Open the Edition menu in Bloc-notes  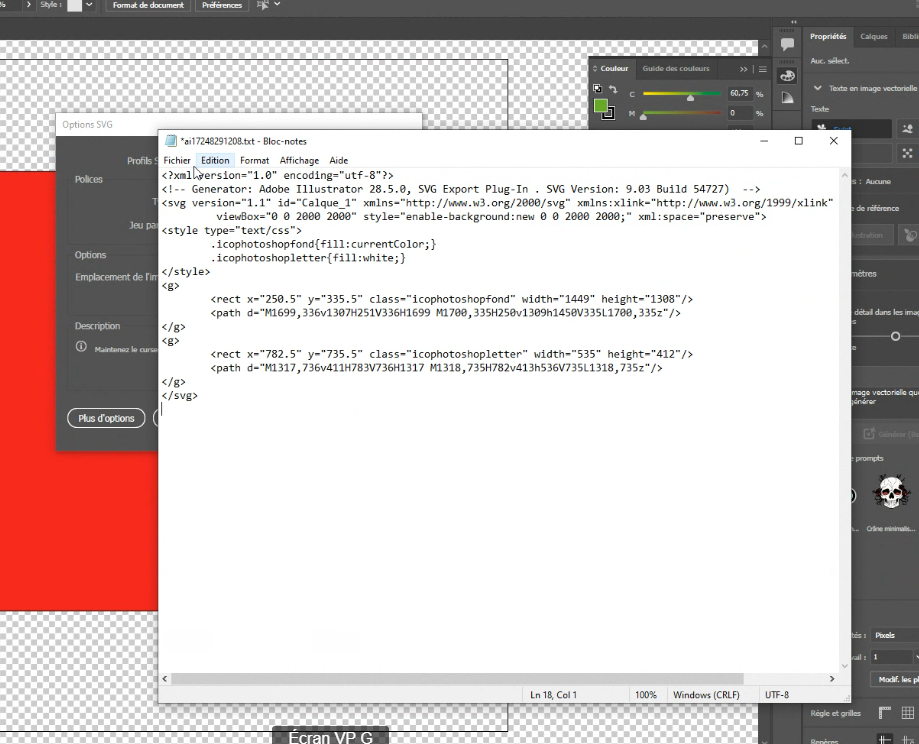click(215, 160)
